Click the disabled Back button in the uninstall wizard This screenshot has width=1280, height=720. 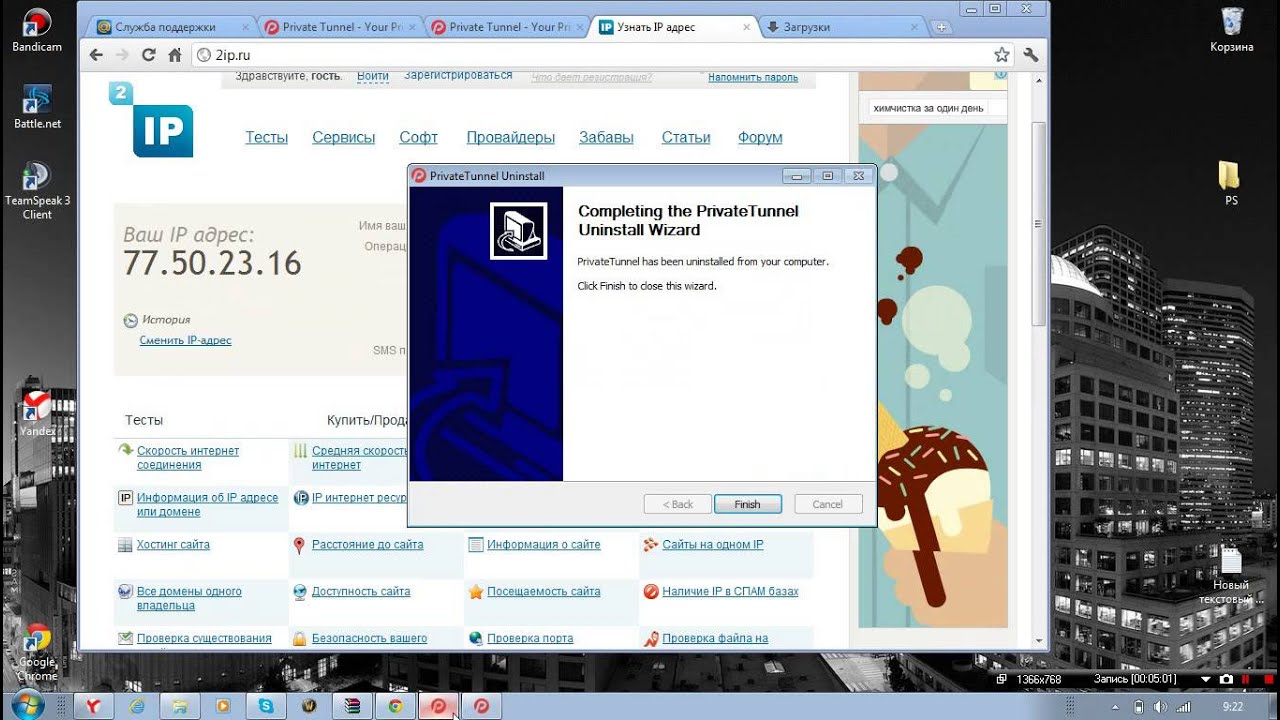coord(678,504)
